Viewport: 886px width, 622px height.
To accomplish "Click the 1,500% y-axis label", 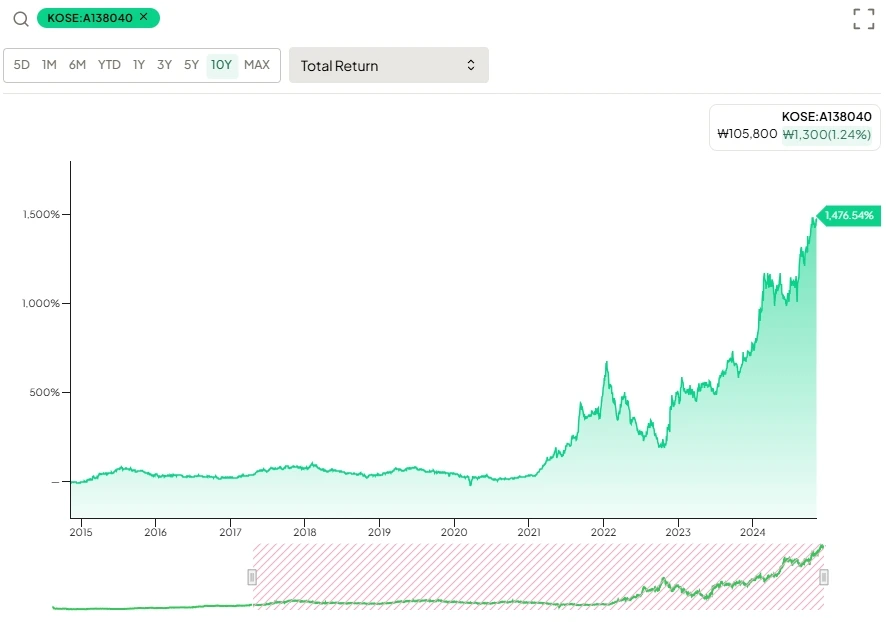I will pyautogui.click(x=41, y=215).
